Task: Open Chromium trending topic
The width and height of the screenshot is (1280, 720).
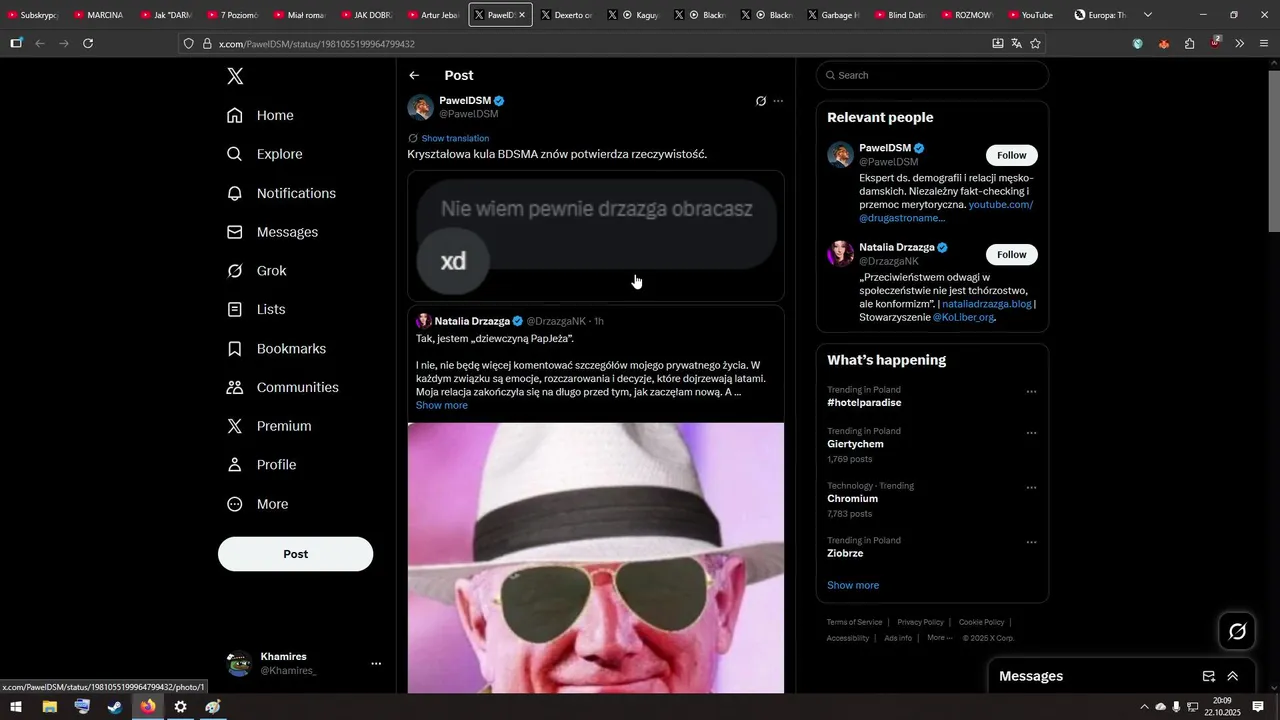Action: click(x=852, y=499)
